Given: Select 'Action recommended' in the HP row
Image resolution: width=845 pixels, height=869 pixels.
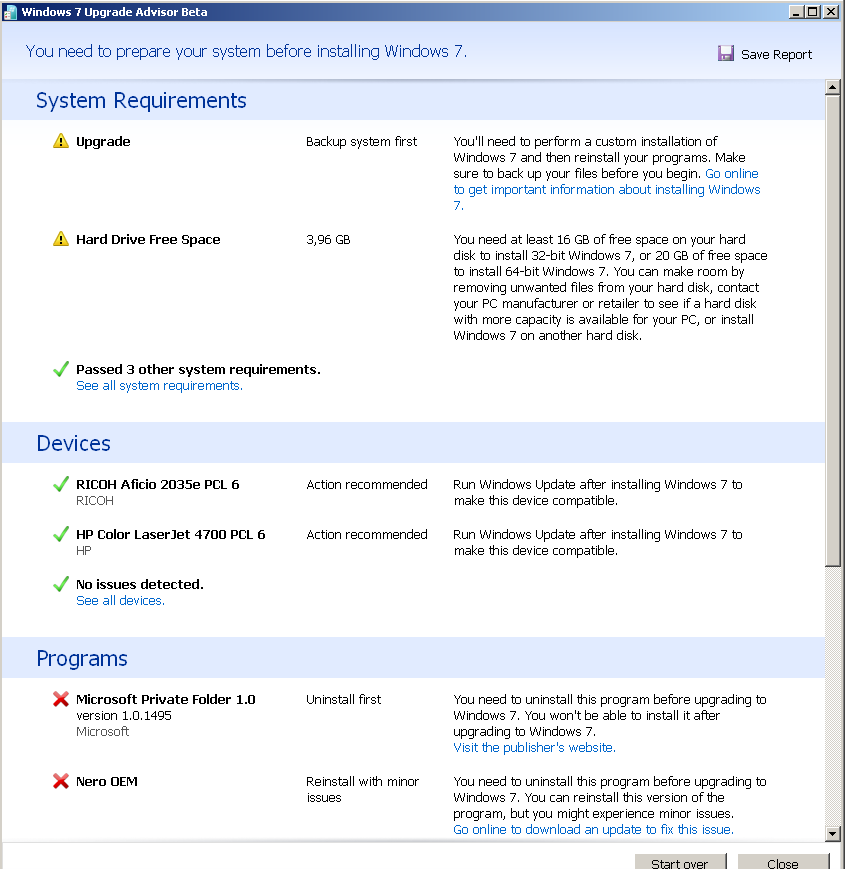Looking at the screenshot, I should click(367, 534).
